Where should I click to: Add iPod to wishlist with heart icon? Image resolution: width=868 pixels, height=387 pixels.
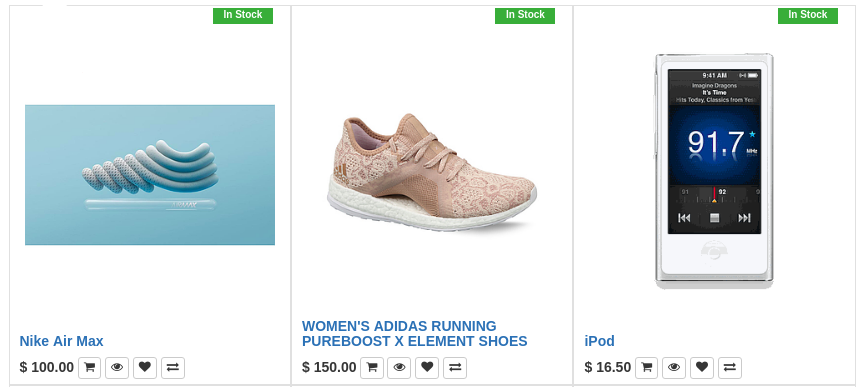click(x=701, y=368)
